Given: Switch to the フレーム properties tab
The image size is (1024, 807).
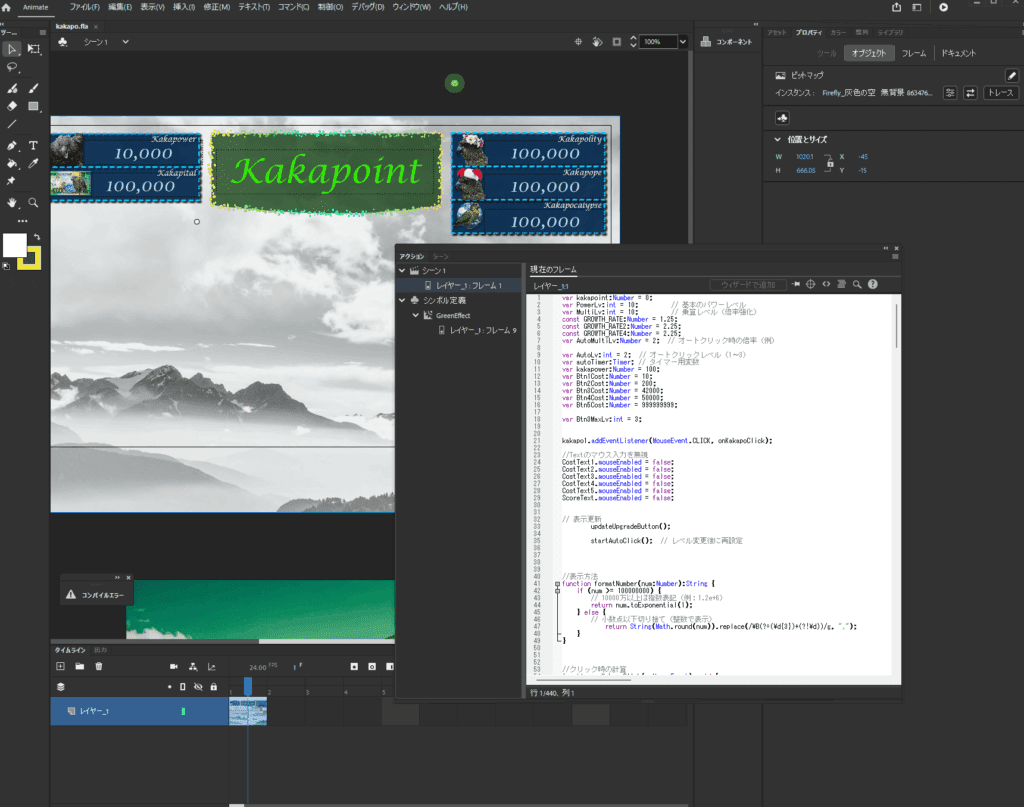Looking at the screenshot, I should (x=913, y=53).
